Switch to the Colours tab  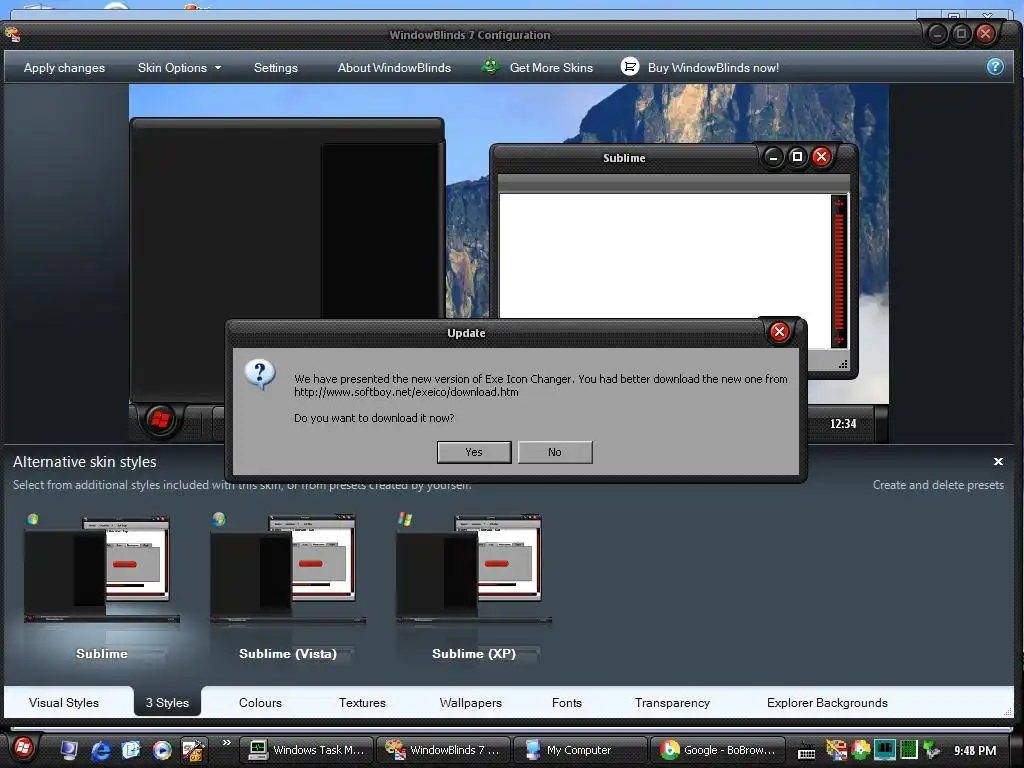260,703
